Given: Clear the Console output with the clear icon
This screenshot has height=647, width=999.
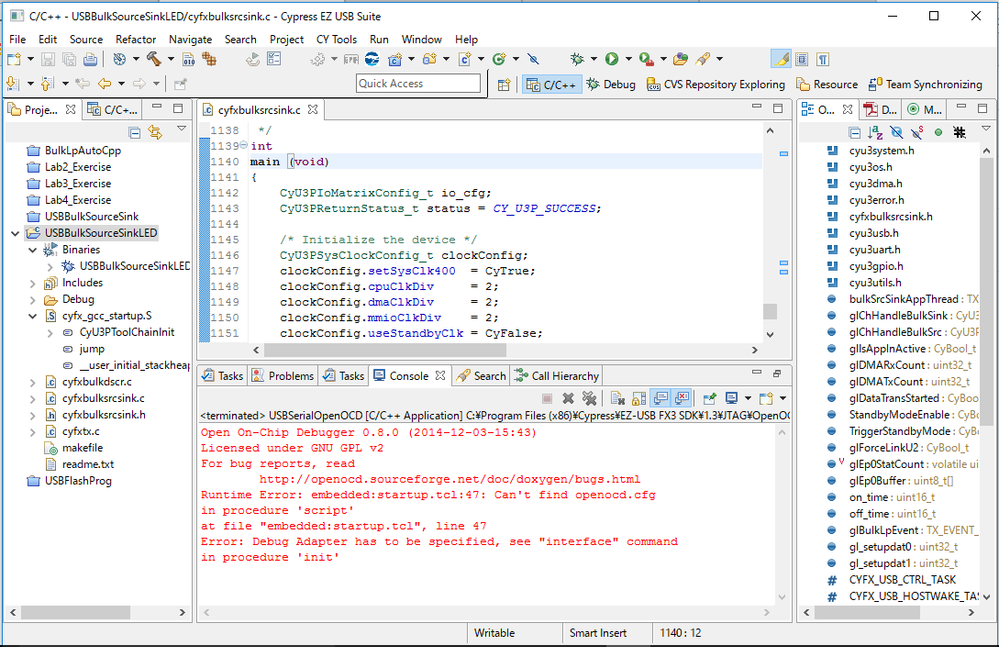Looking at the screenshot, I should [619, 396].
